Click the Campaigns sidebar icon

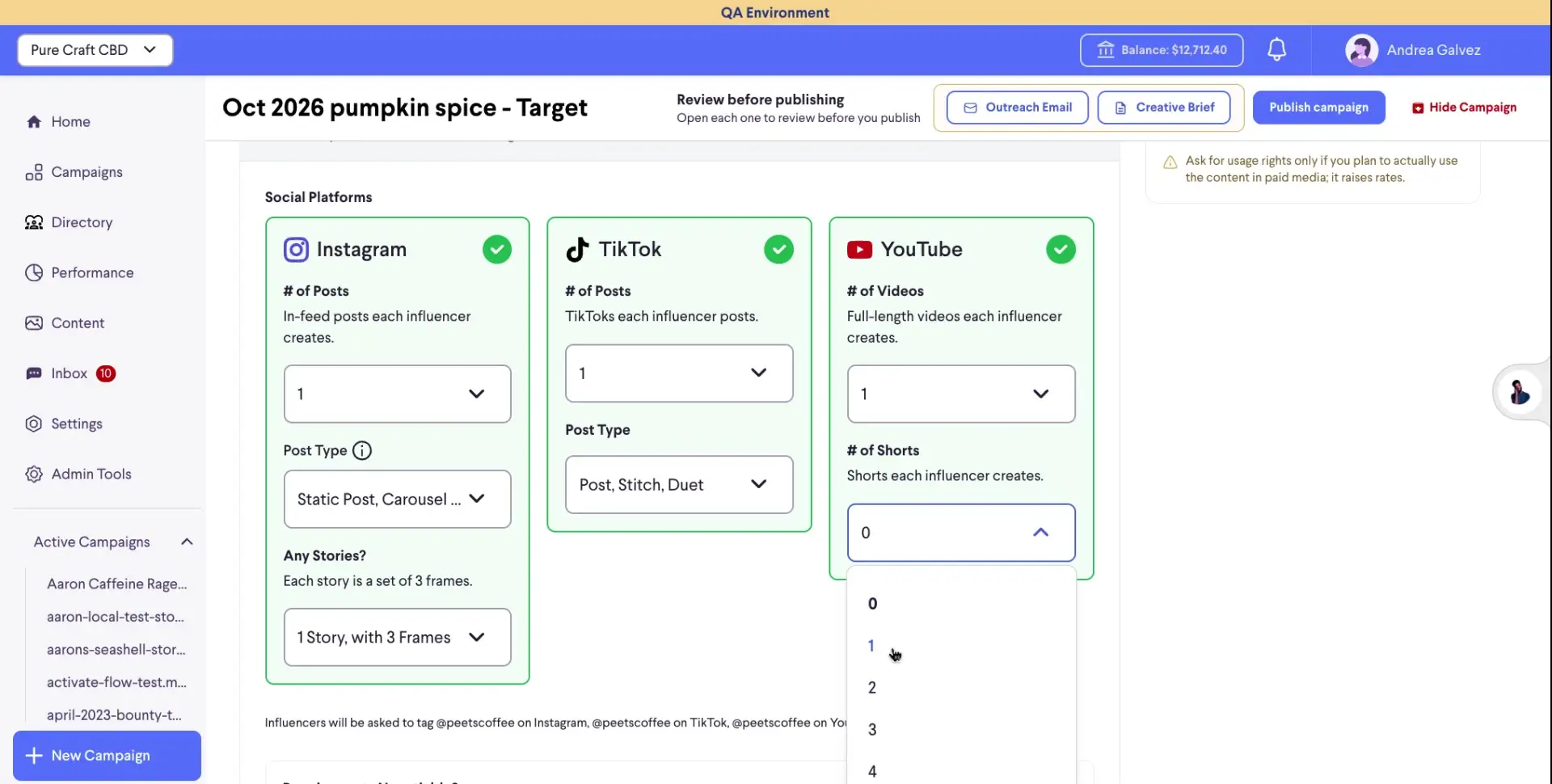34,172
